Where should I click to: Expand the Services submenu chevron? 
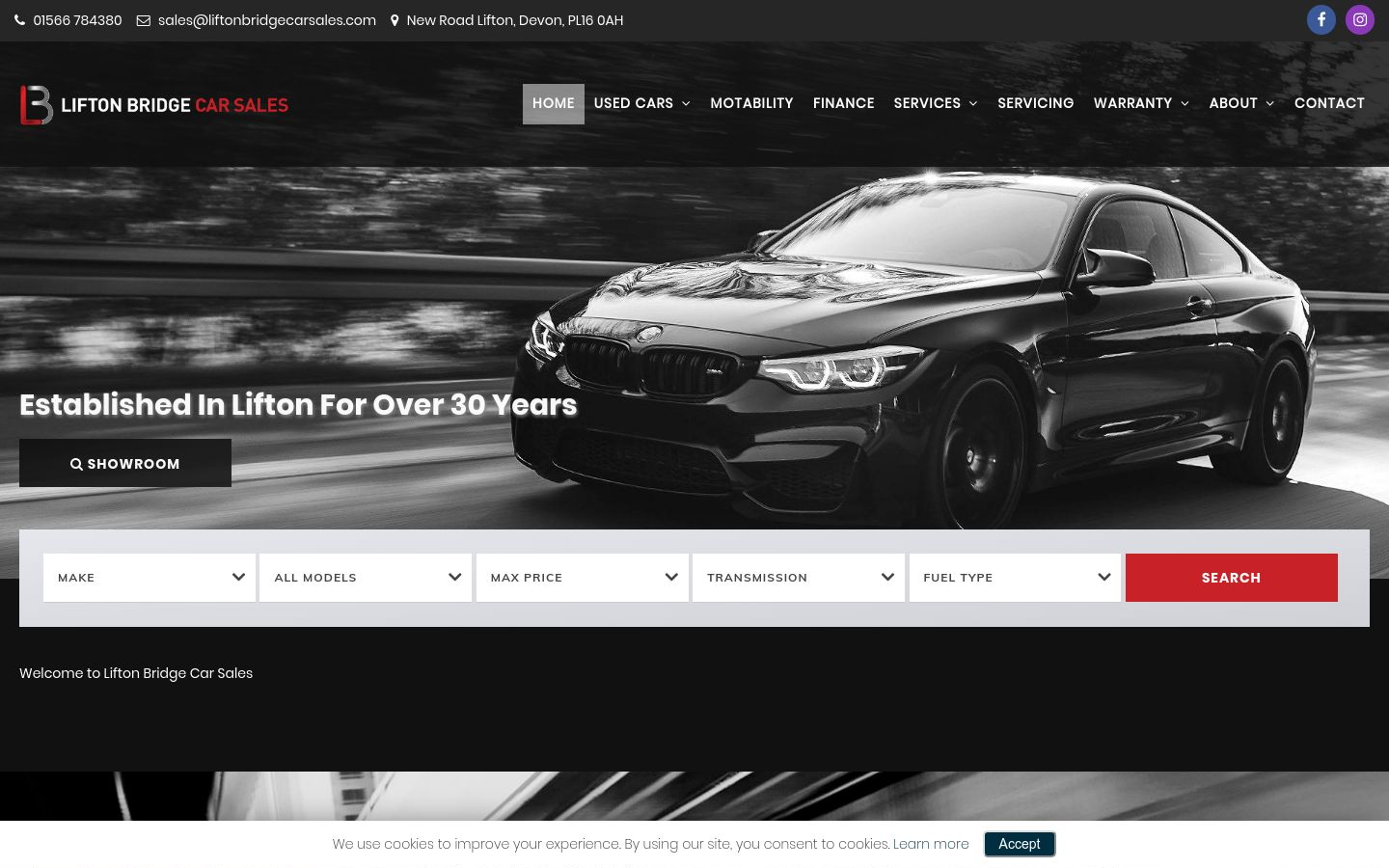(973, 104)
